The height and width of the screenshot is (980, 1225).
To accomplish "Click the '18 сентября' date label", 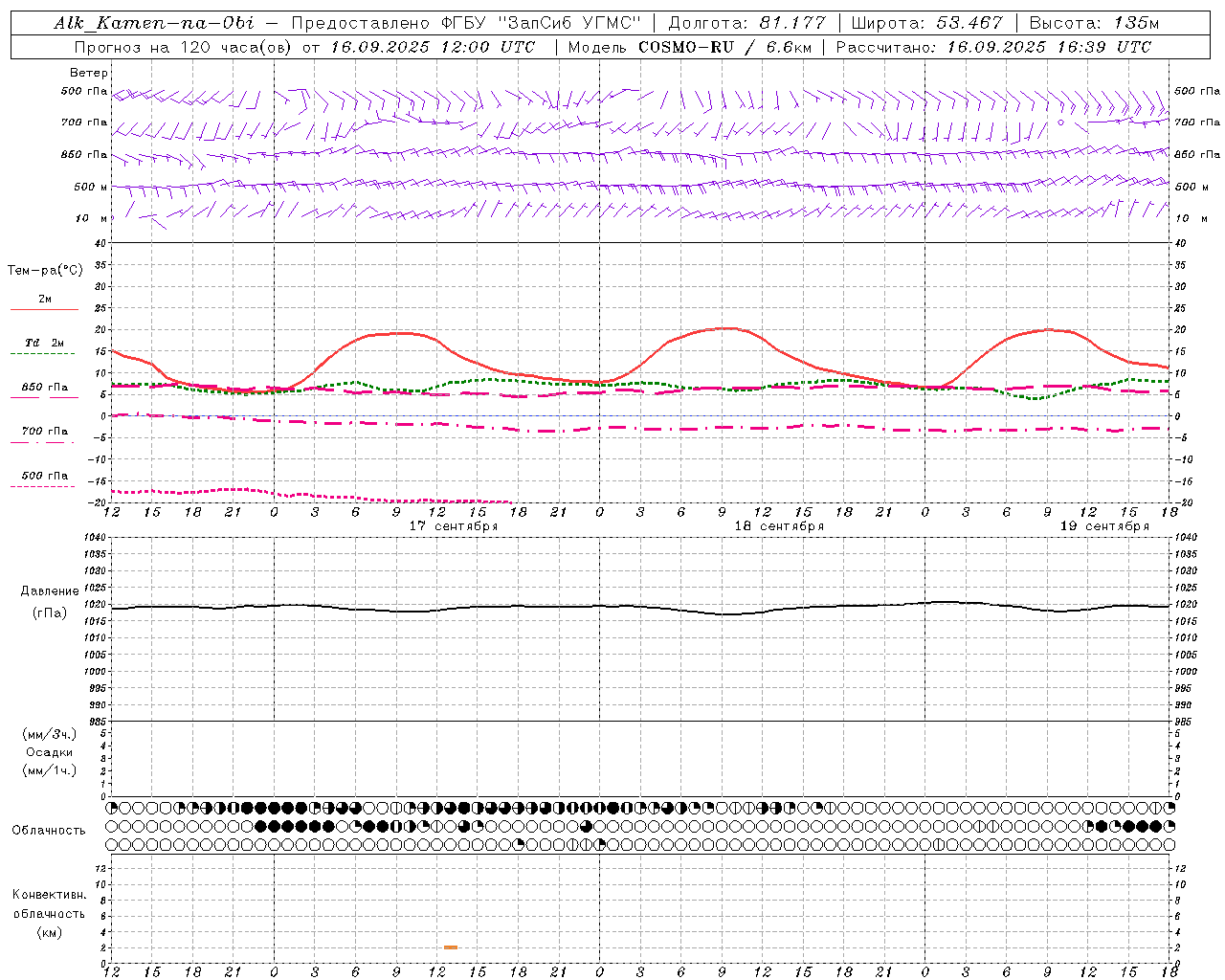I will pyautogui.click(x=779, y=526).
